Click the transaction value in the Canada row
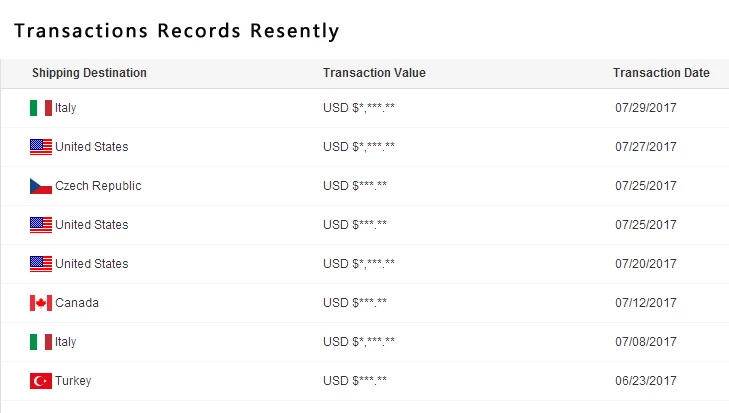The height and width of the screenshot is (413, 729). click(x=355, y=303)
